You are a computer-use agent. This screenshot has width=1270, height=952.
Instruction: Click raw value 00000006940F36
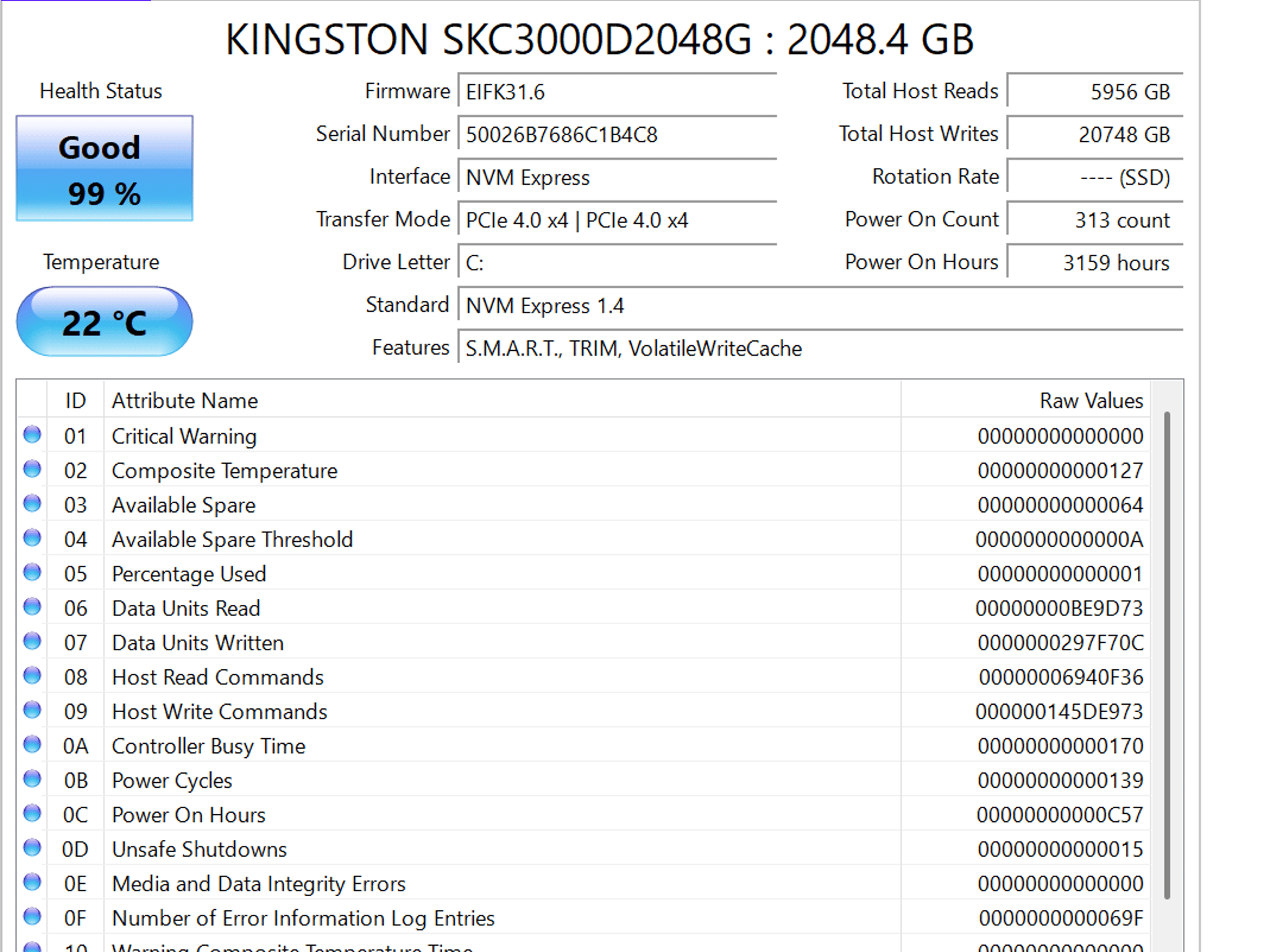(1061, 677)
